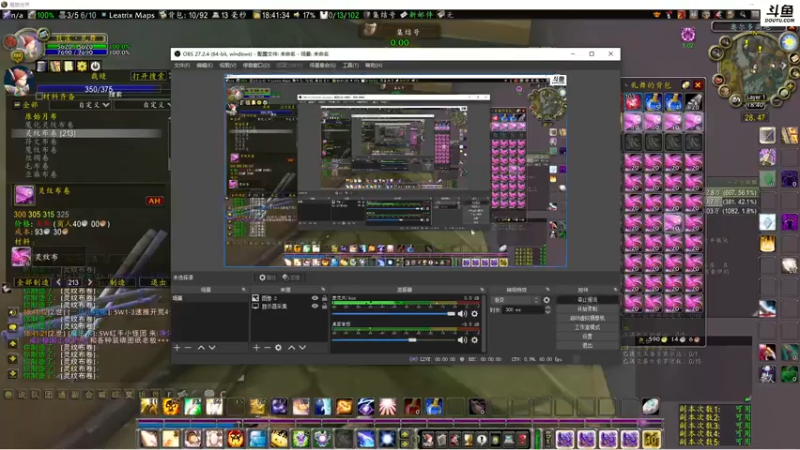The height and width of the screenshot is (450, 800).
Task: Move scene down in Scenes panel
Action: point(212,347)
